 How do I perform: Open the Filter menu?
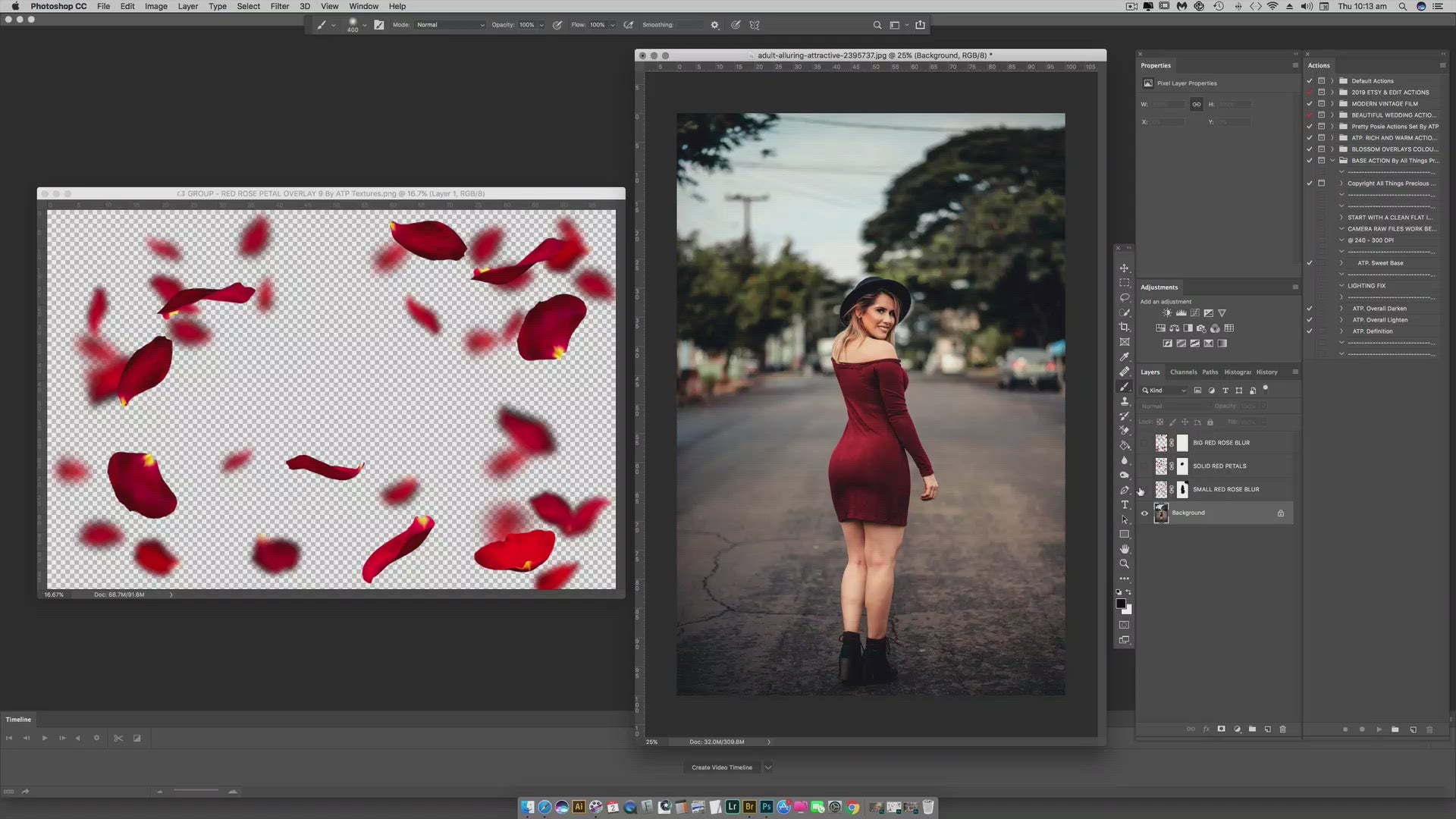point(280,6)
